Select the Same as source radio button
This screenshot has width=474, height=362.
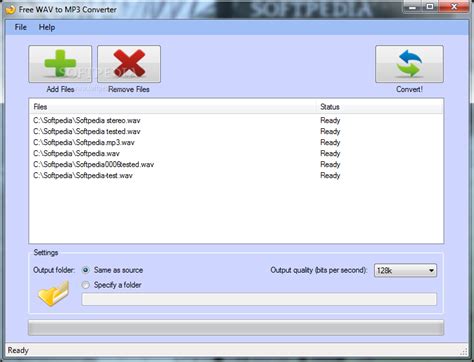coord(86,270)
